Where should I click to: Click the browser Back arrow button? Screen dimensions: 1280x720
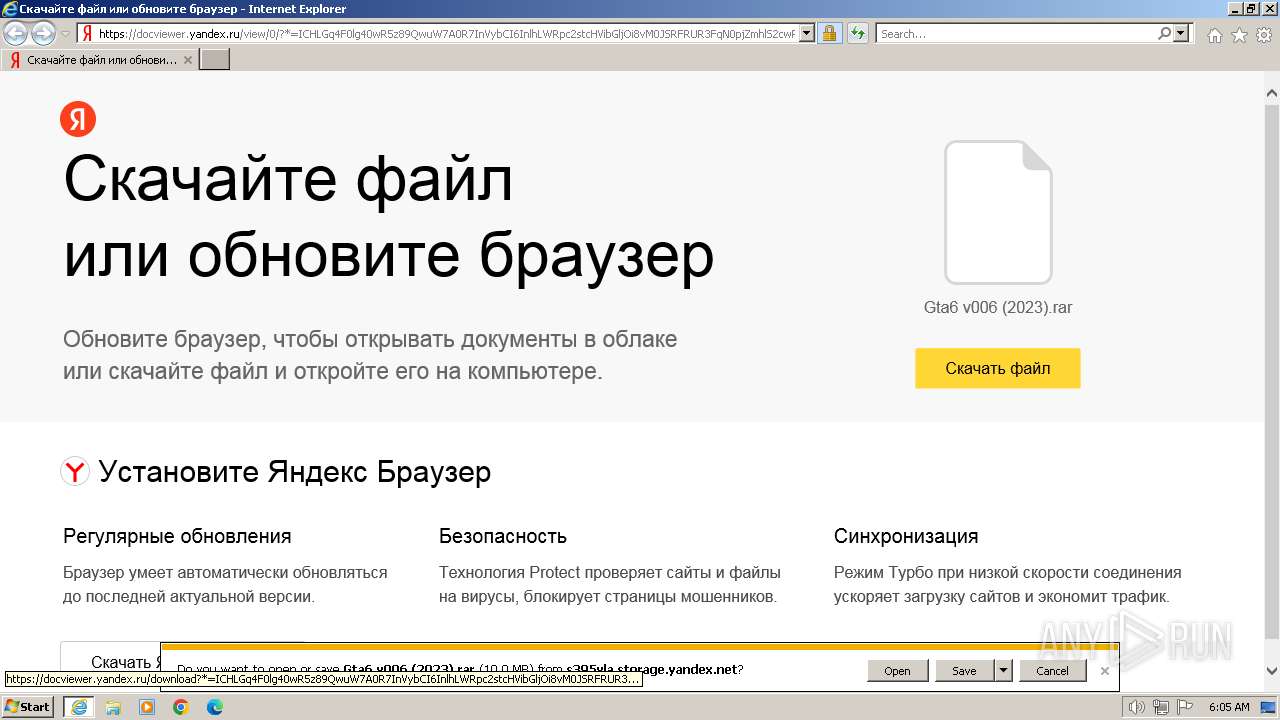[16, 34]
